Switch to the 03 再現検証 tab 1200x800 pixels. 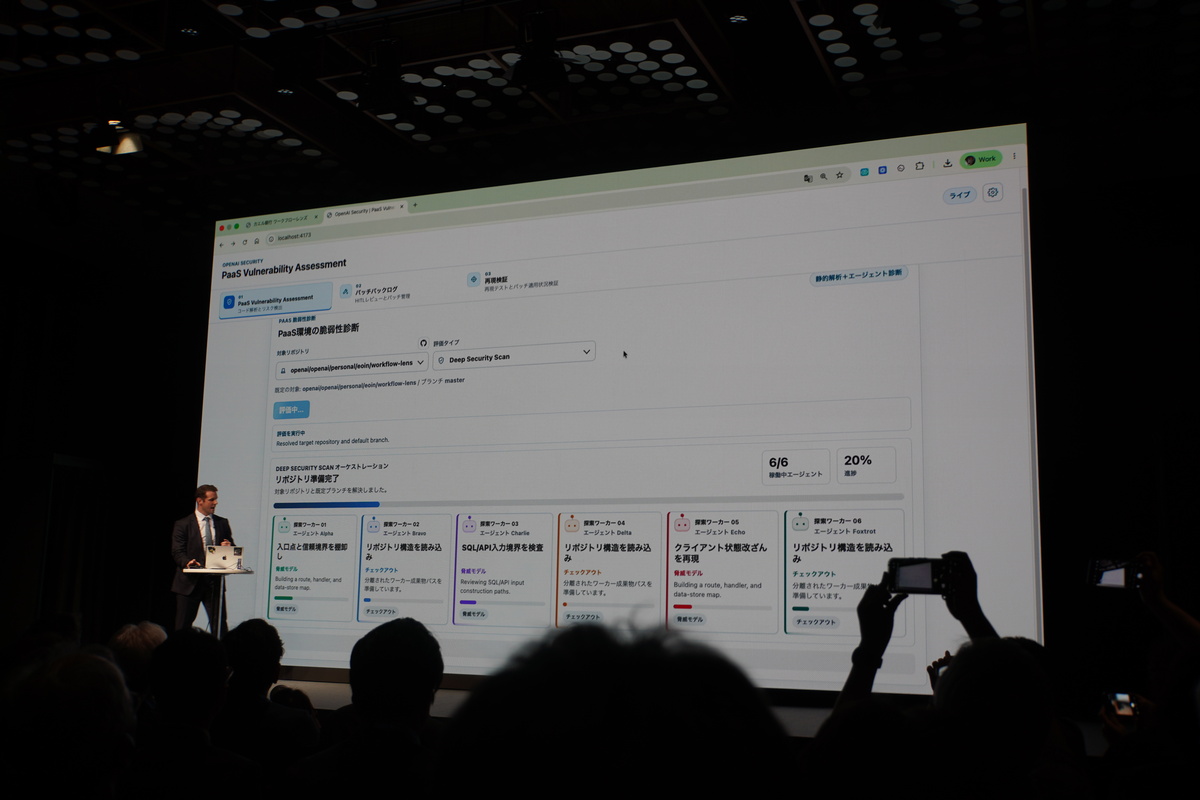[512, 279]
